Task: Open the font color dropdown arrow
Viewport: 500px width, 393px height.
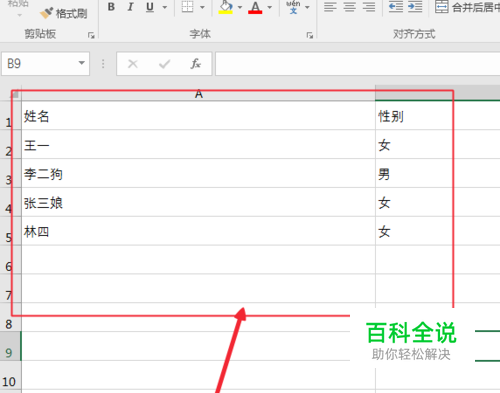Action: coord(270,7)
